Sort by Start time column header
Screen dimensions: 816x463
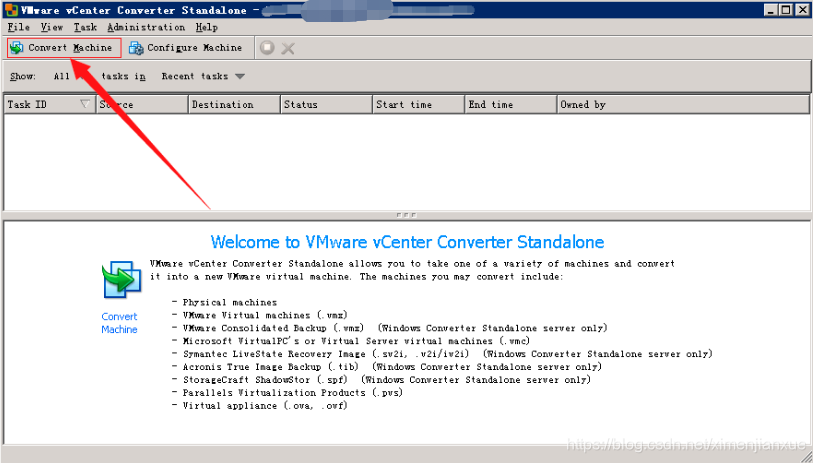(x=418, y=105)
